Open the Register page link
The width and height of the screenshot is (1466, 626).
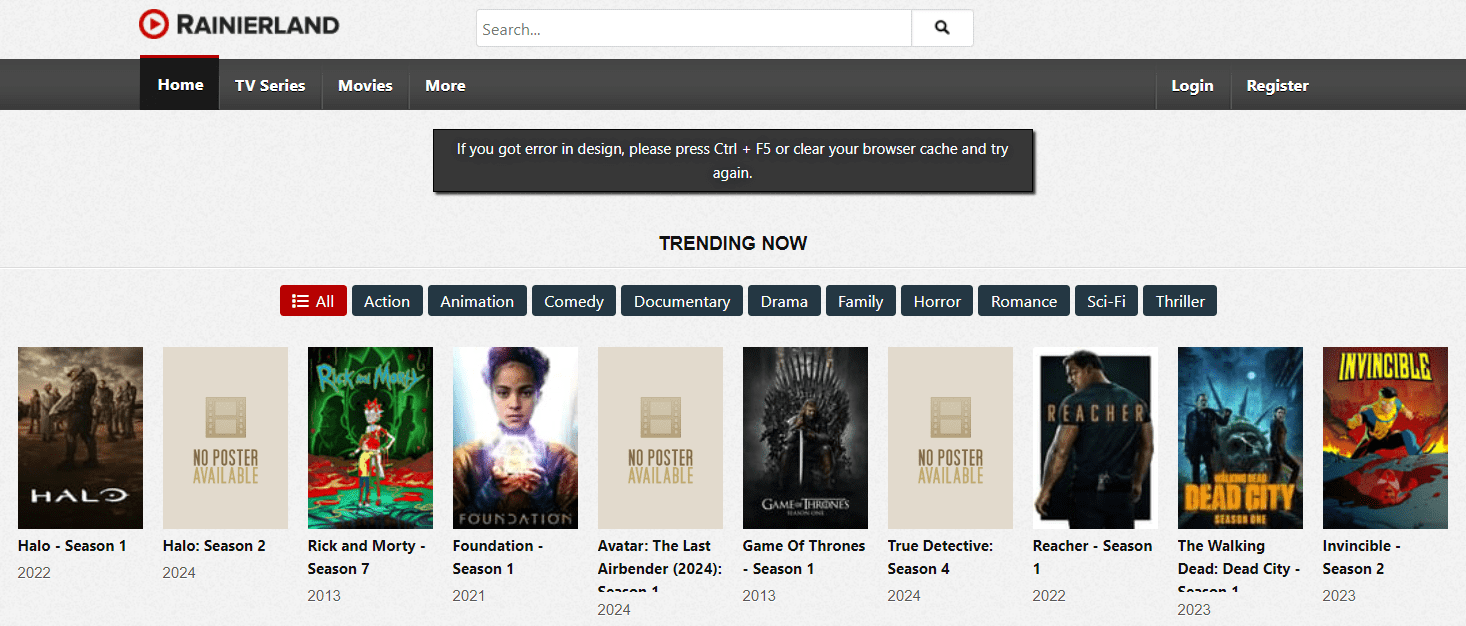pos(1277,86)
